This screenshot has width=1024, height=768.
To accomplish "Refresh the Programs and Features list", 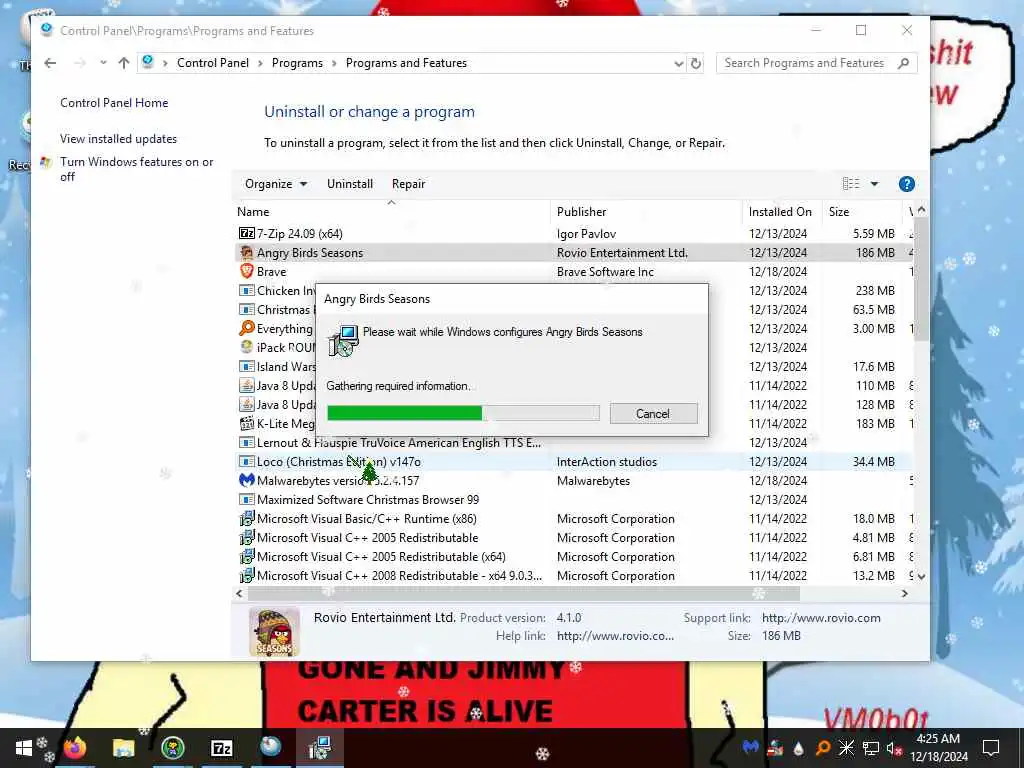I will pyautogui.click(x=696, y=63).
